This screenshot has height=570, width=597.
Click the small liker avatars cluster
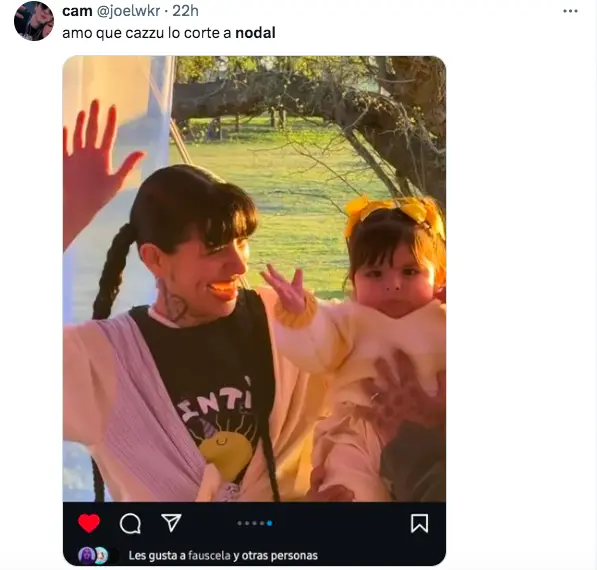(x=93, y=556)
